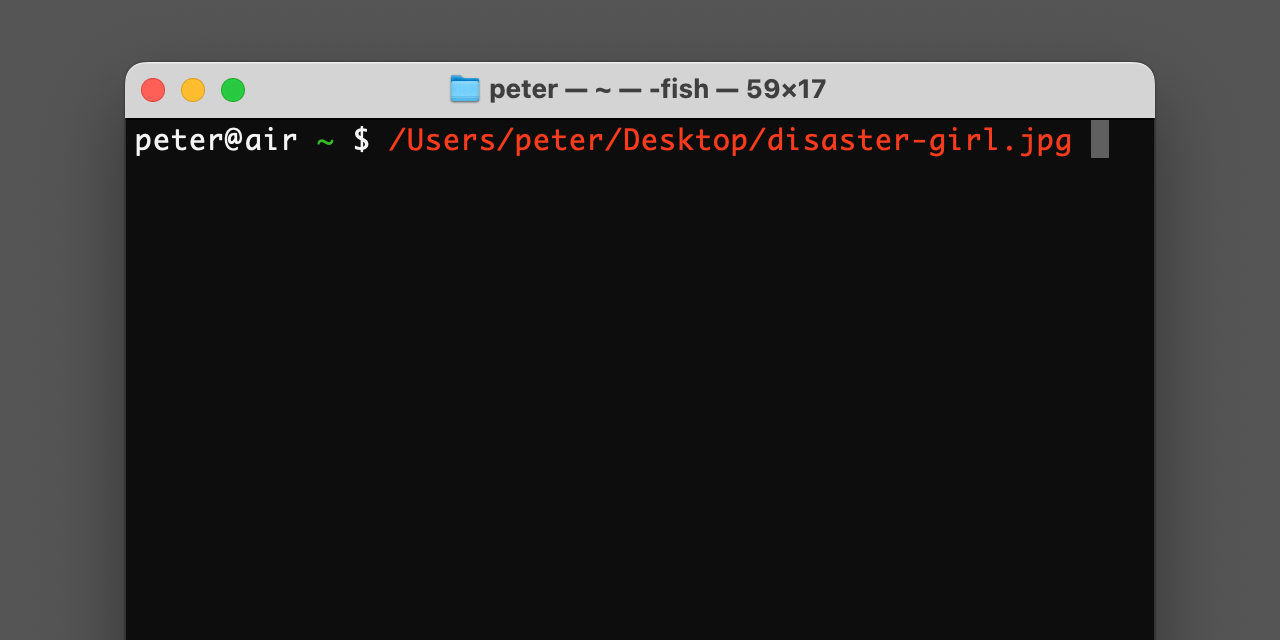Click the dollar sign prompt symbol

[361, 141]
